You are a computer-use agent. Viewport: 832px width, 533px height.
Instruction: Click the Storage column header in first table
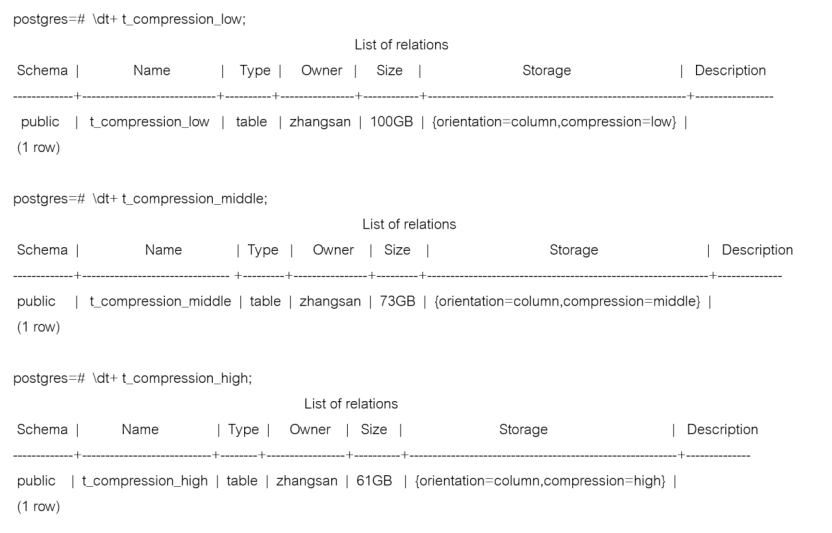[x=547, y=71]
